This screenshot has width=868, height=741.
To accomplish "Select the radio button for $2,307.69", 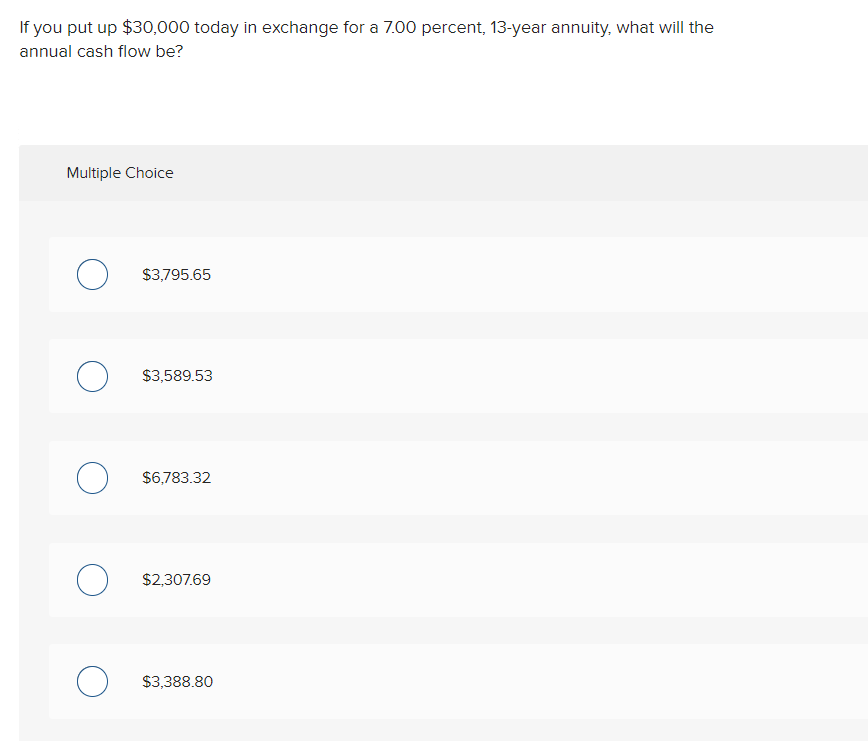I will [x=92, y=580].
